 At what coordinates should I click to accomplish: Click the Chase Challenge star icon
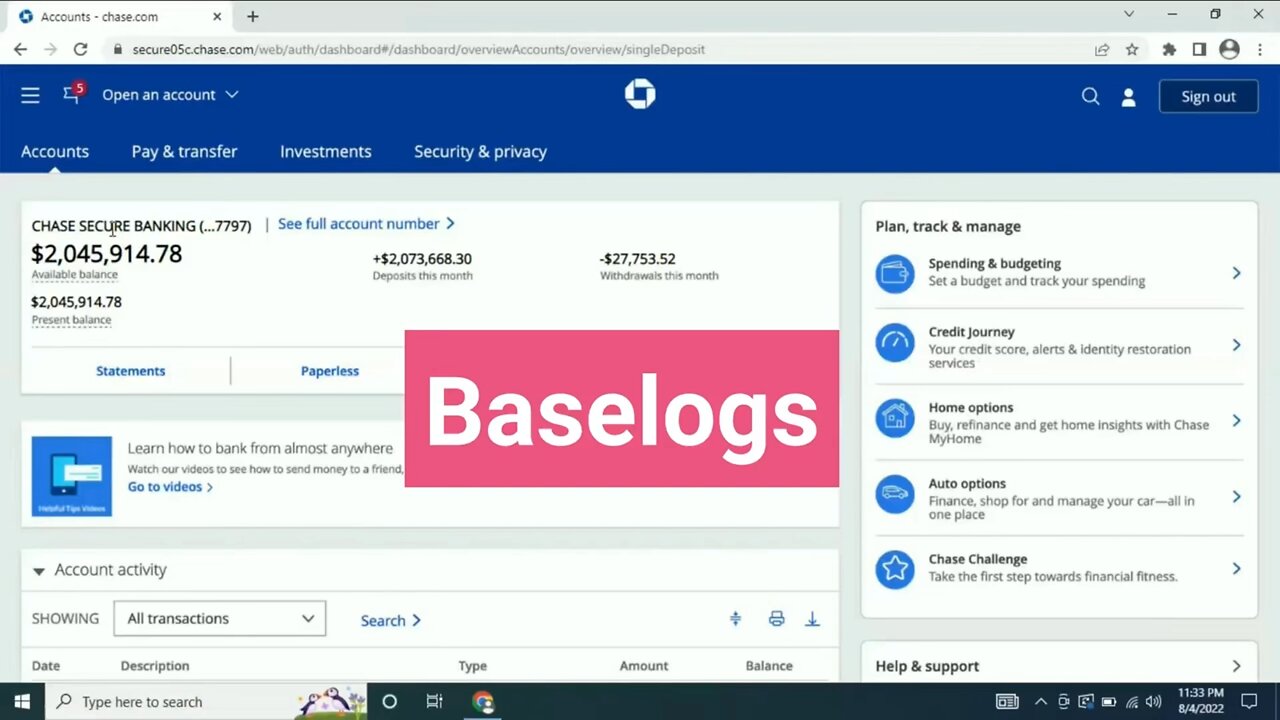click(895, 569)
